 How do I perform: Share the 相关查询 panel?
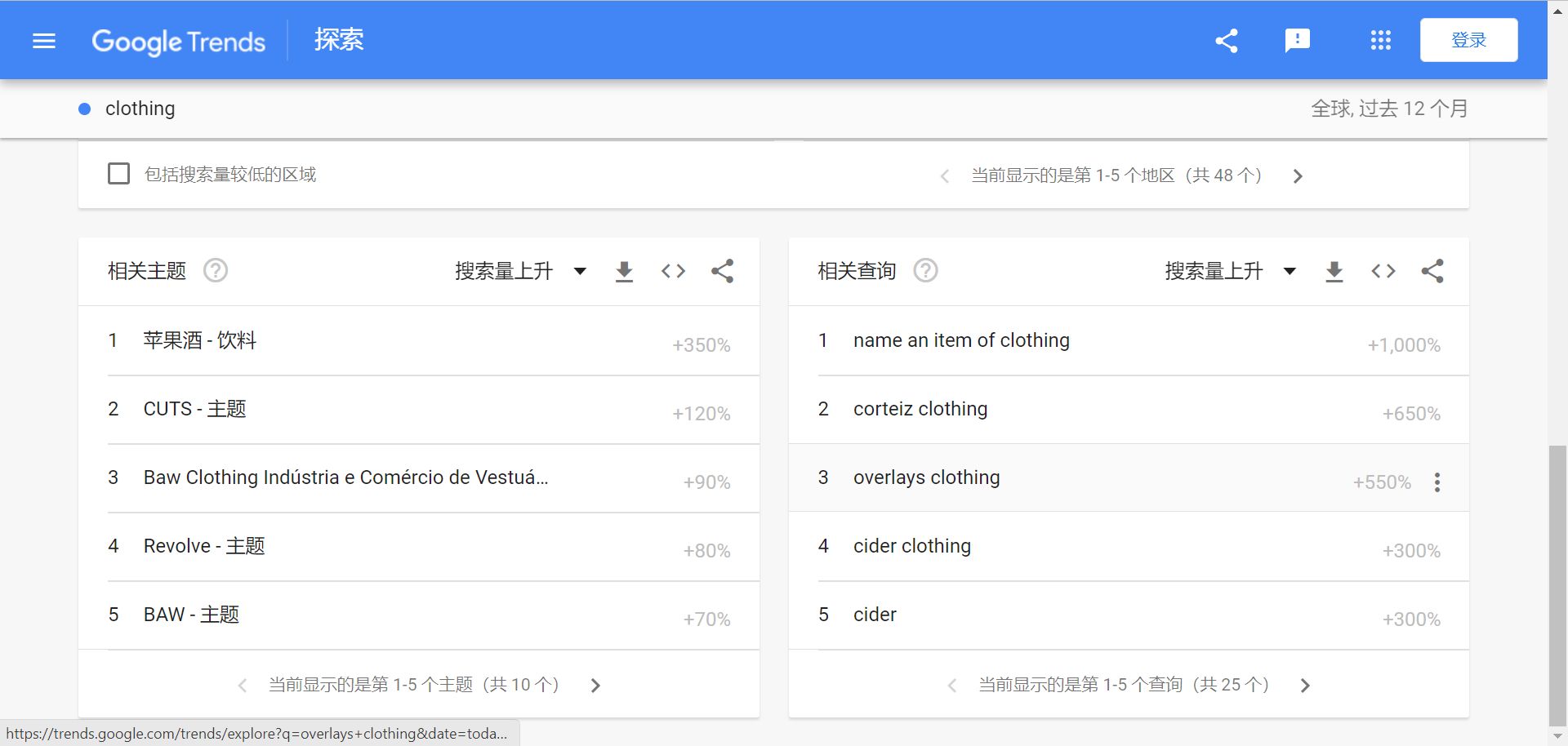(1432, 271)
